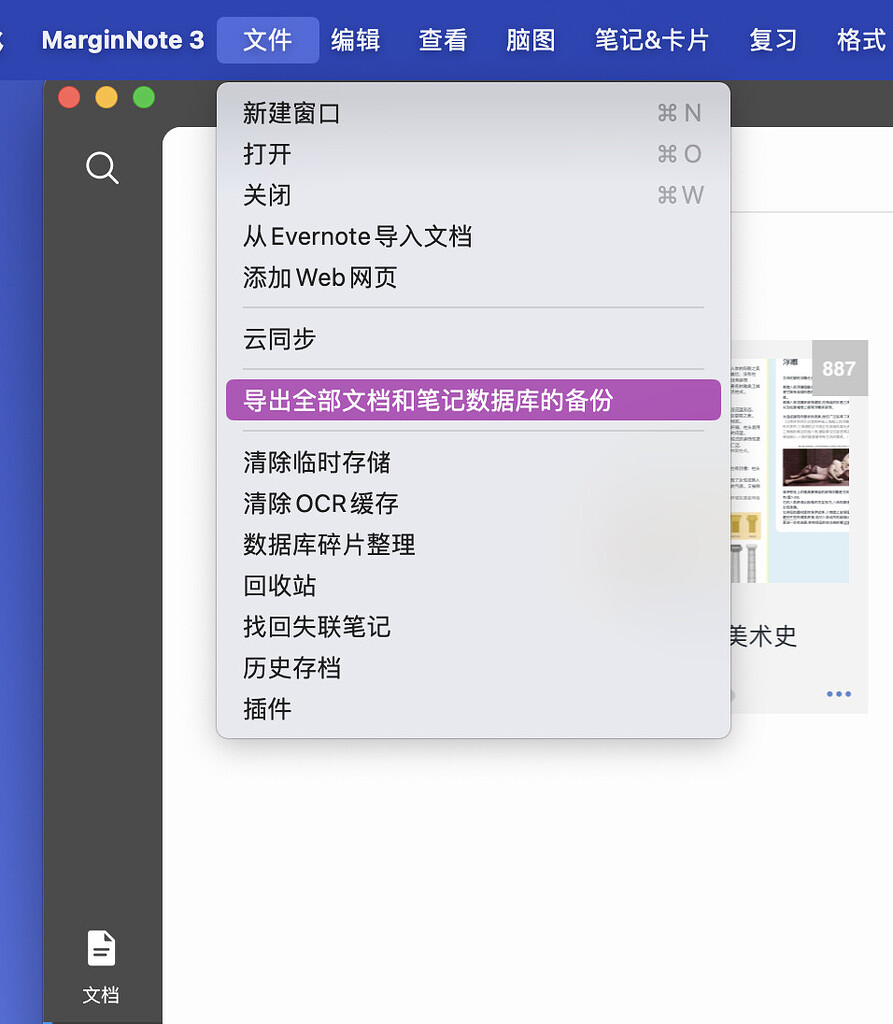
Task: Open the 脑图 menu in the menu bar
Action: coord(529,40)
